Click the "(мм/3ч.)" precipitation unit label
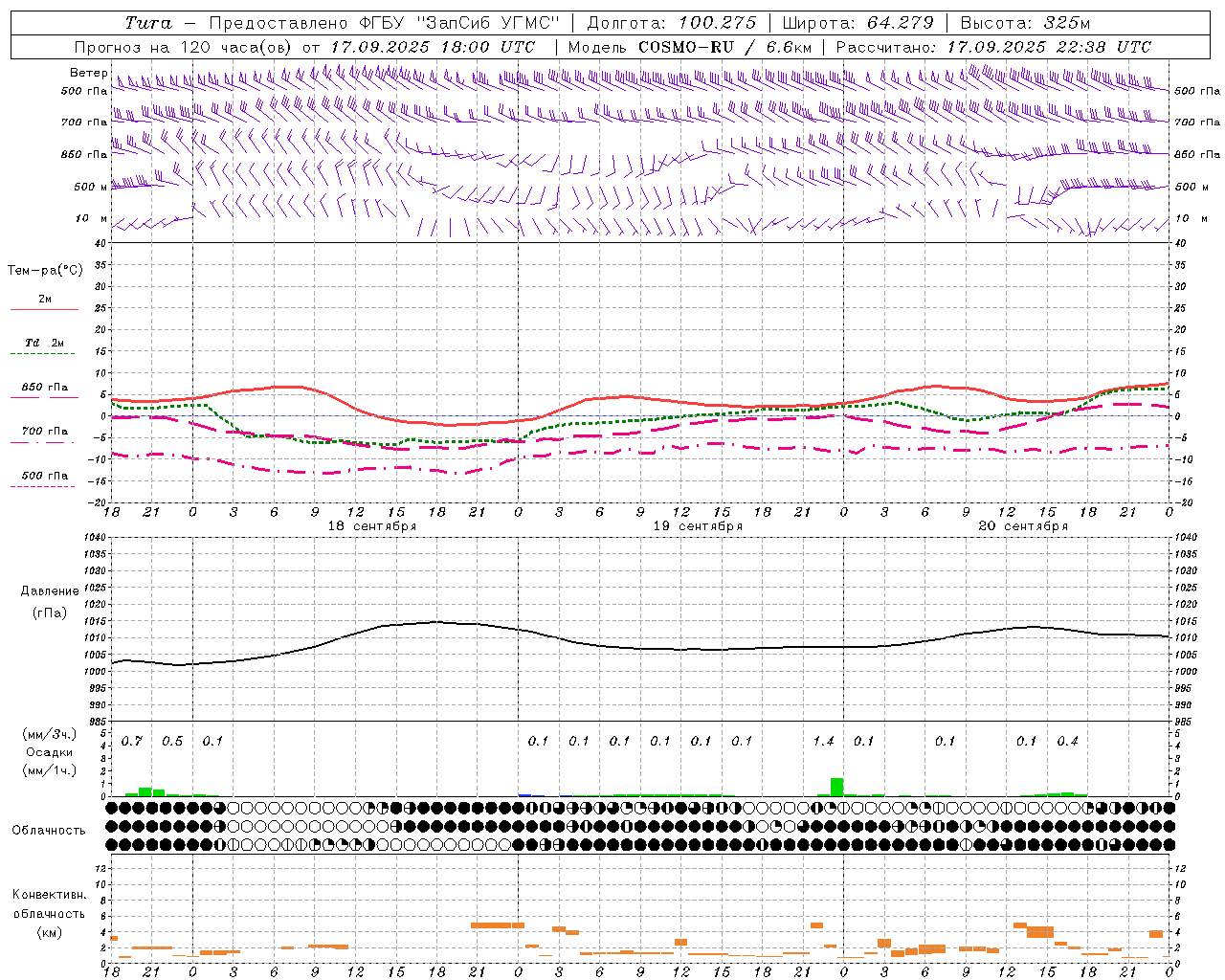This screenshot has width=1225, height=980. pyautogui.click(x=50, y=735)
